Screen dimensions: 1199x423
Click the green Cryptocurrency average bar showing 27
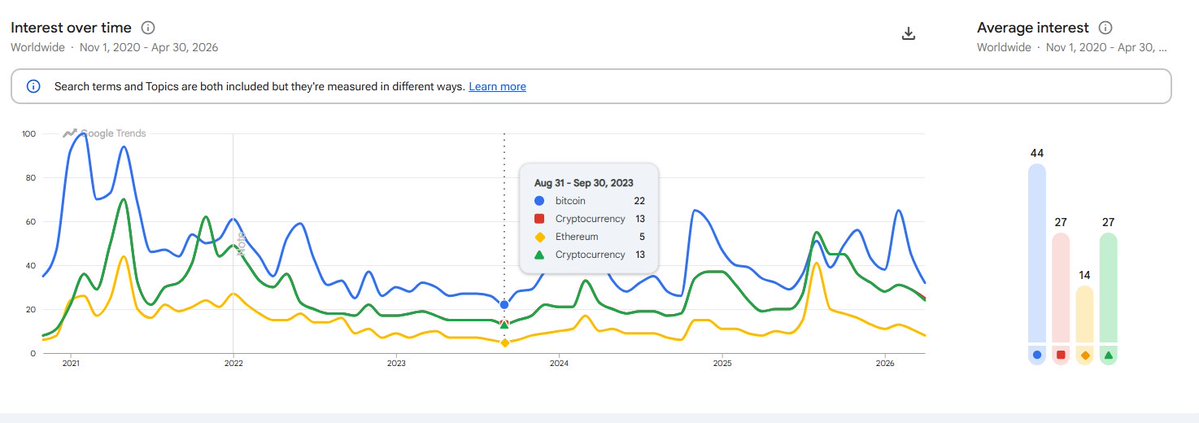(x=1108, y=288)
